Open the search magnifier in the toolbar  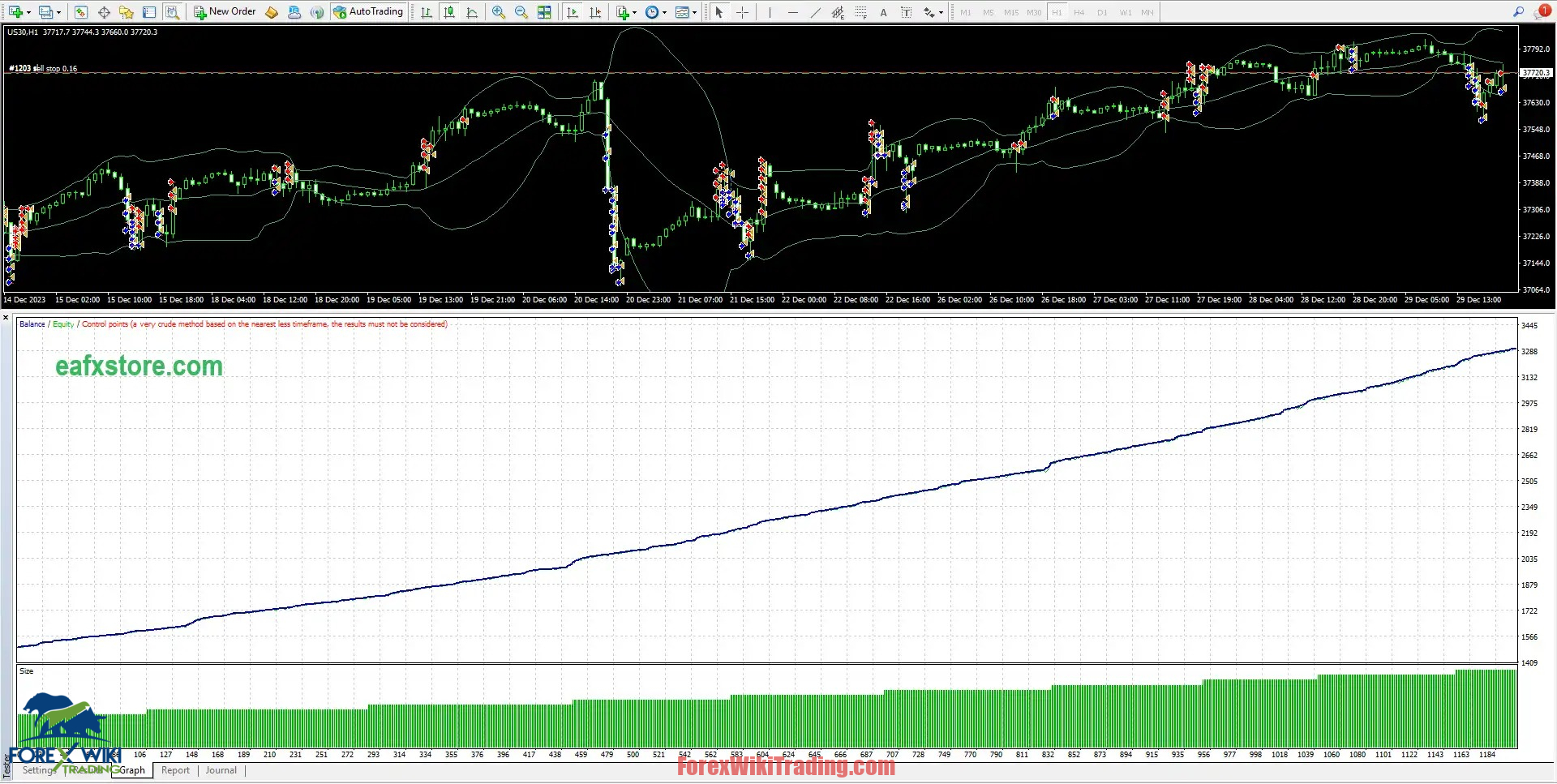pos(1518,12)
